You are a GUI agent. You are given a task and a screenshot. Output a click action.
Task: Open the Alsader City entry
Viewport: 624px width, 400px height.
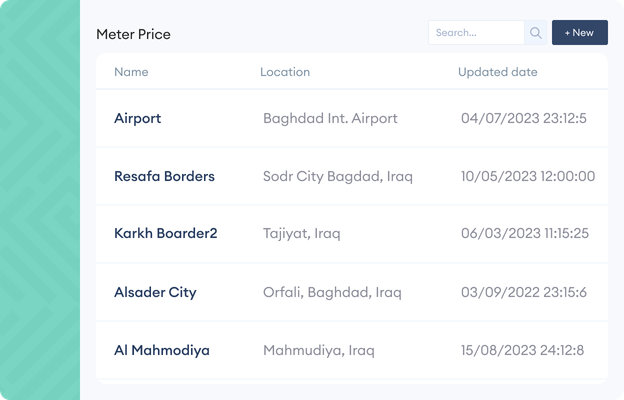pyautogui.click(x=155, y=293)
